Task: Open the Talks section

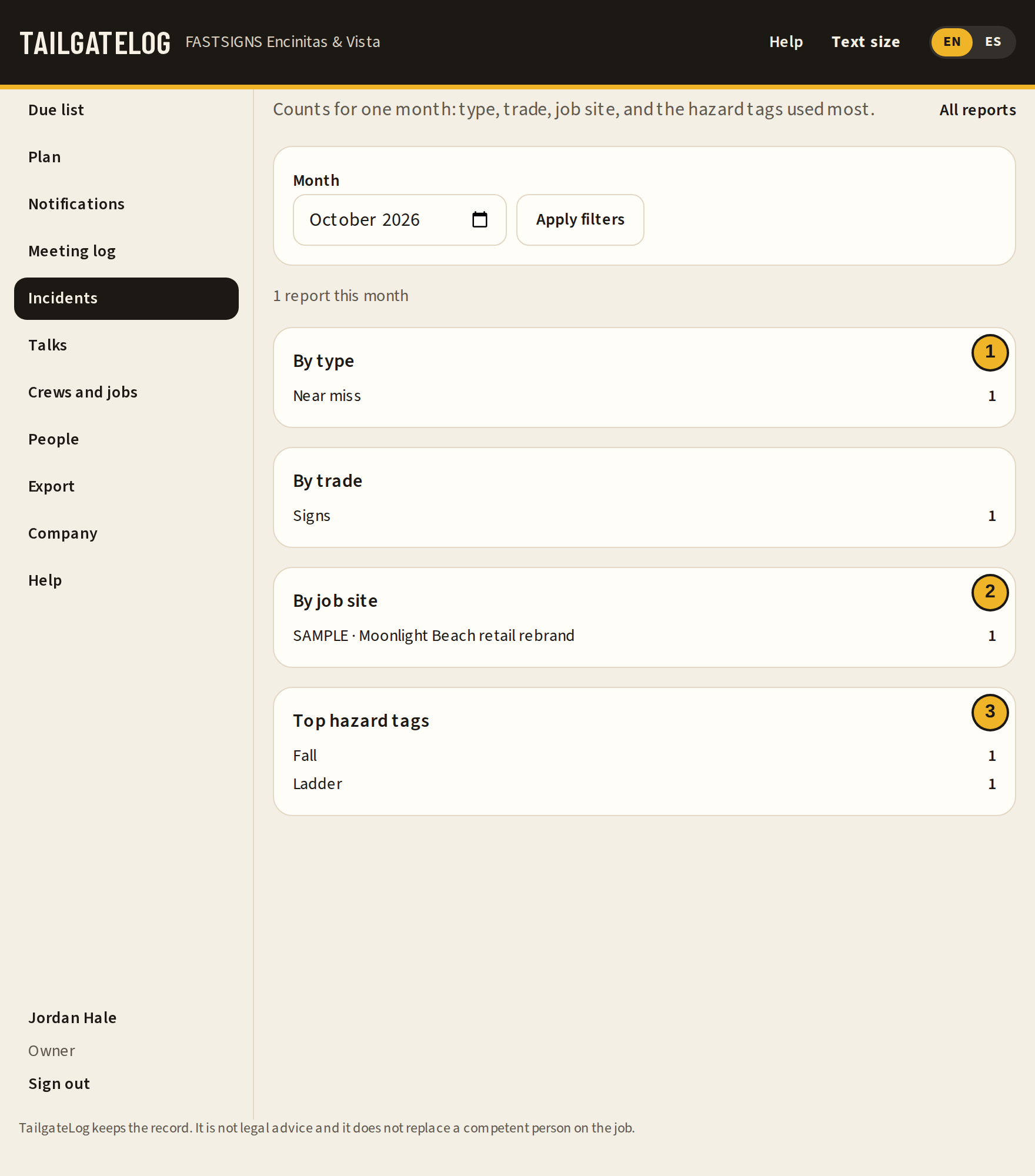Action: [126, 345]
